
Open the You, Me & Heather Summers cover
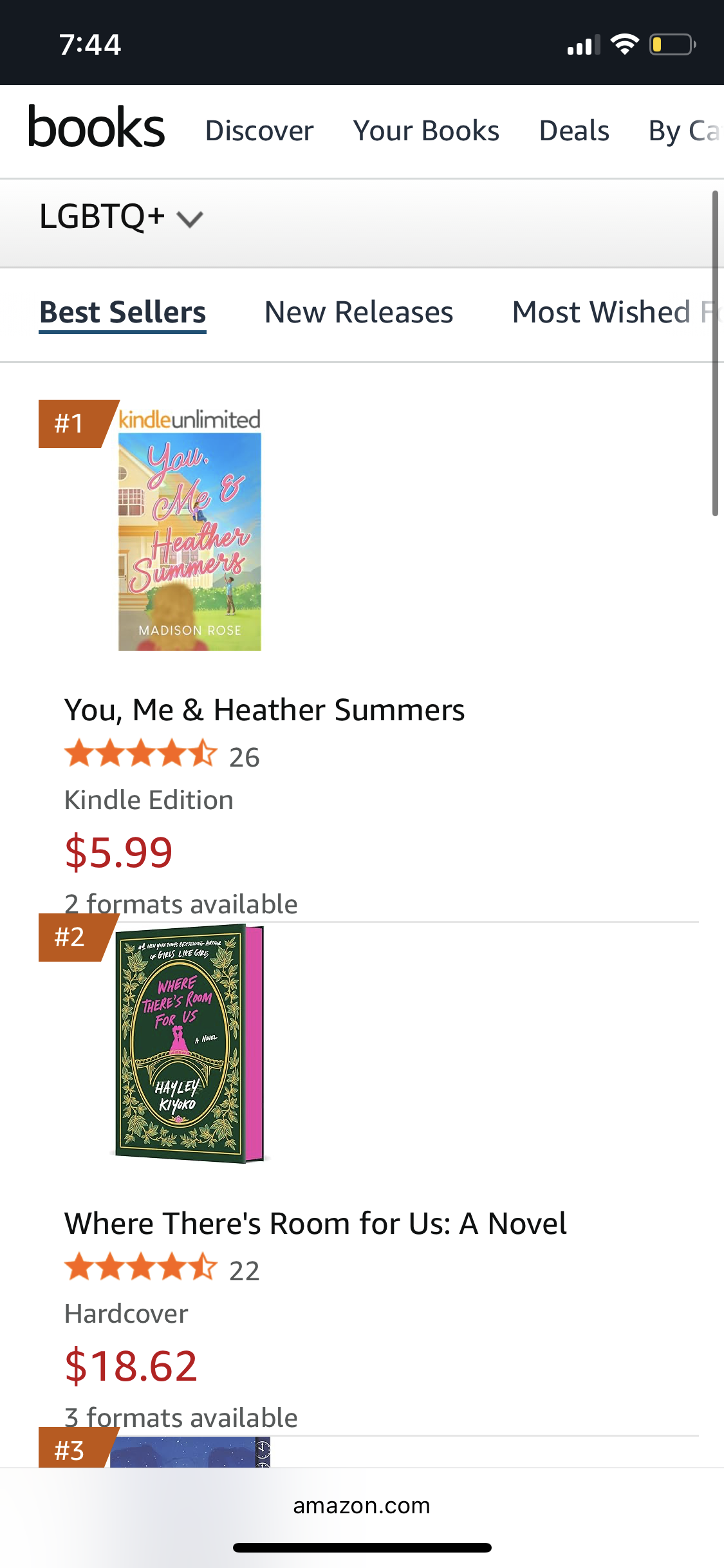click(x=190, y=541)
